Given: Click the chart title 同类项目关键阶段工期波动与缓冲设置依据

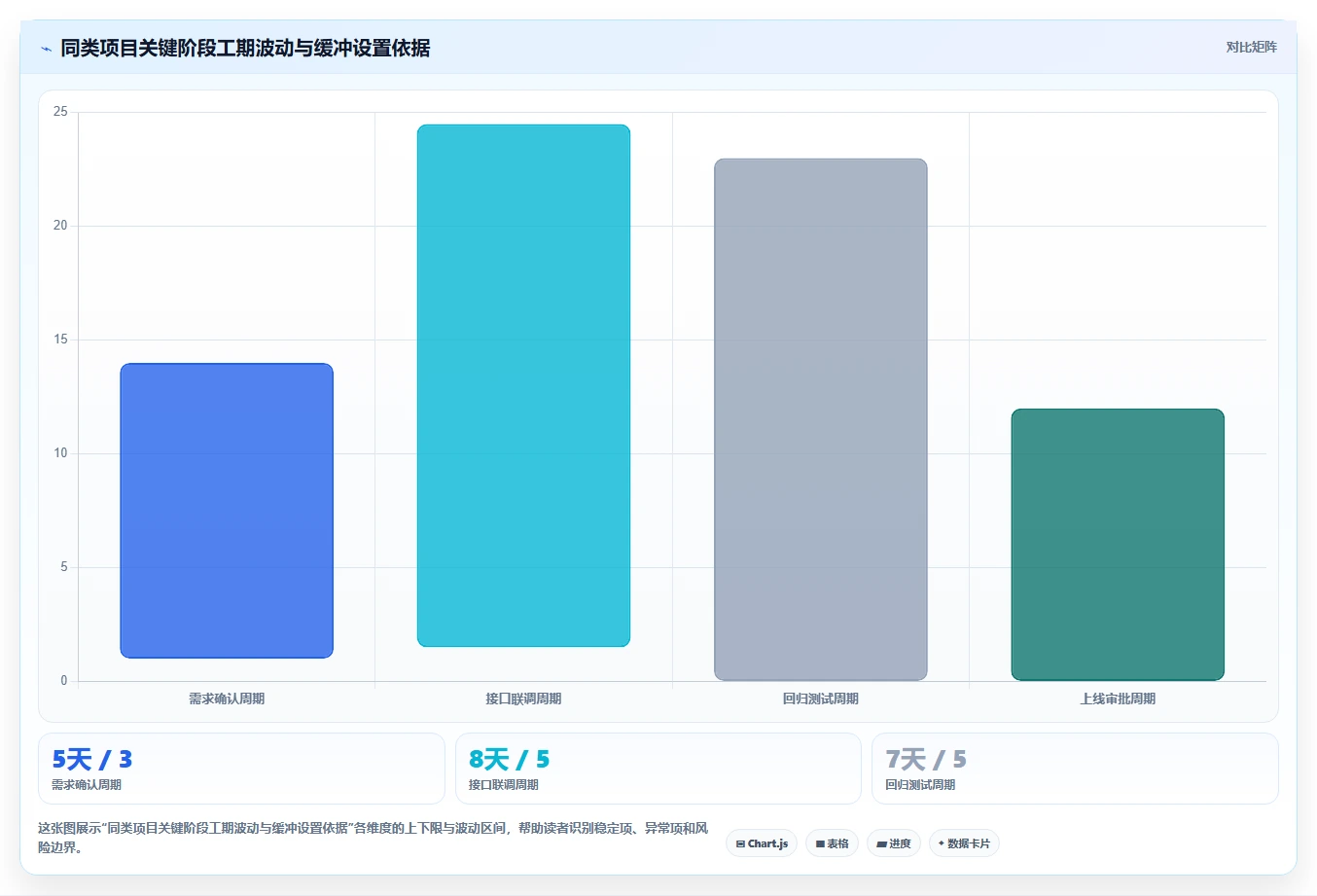Looking at the screenshot, I should [x=245, y=48].
